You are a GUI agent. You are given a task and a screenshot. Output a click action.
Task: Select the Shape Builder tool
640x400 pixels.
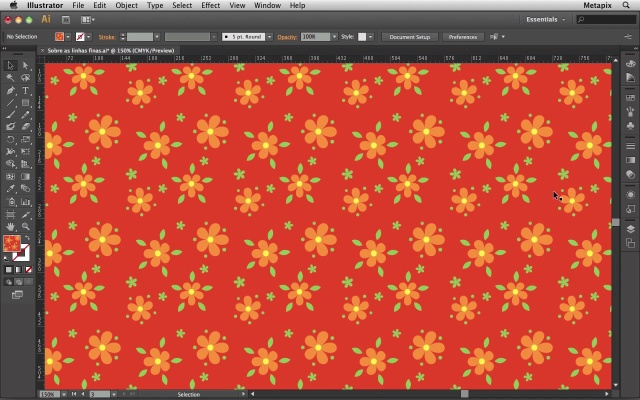point(10,164)
